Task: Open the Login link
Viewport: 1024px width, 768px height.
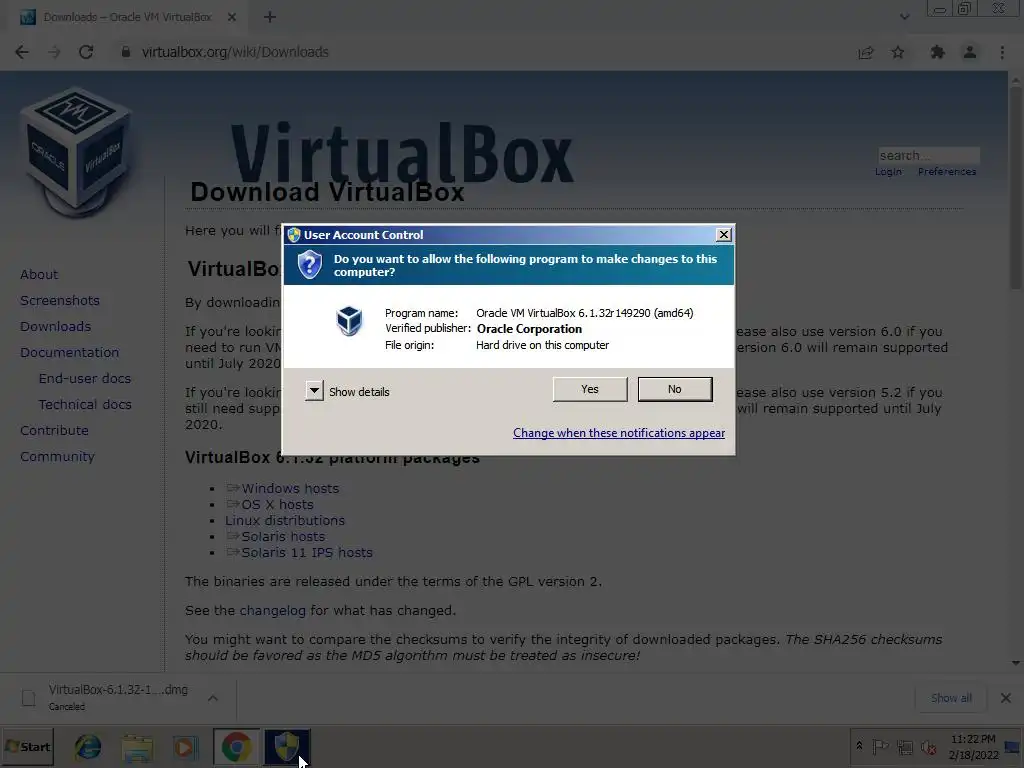Action: (888, 172)
